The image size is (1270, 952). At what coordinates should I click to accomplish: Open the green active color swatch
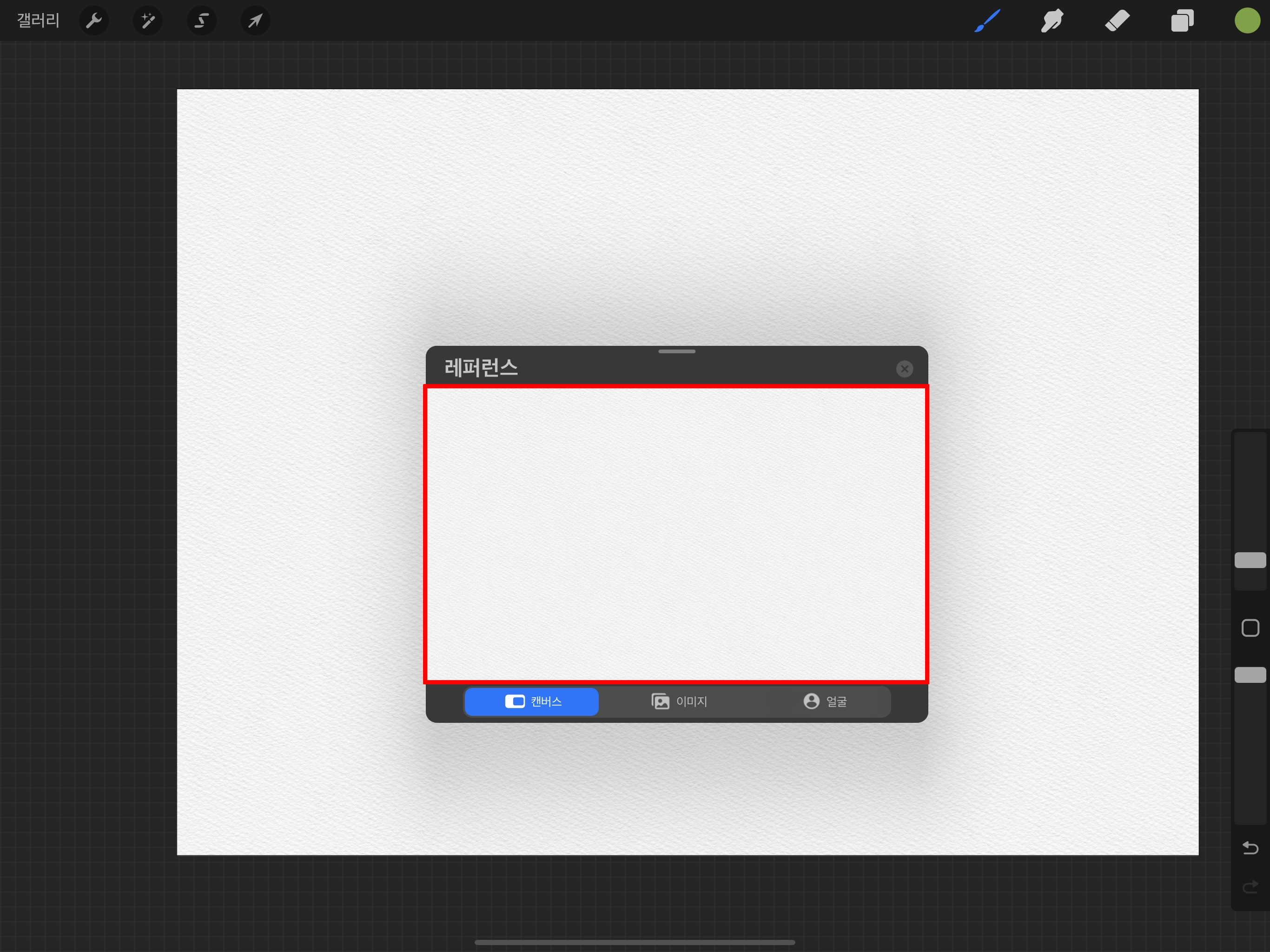[x=1247, y=20]
